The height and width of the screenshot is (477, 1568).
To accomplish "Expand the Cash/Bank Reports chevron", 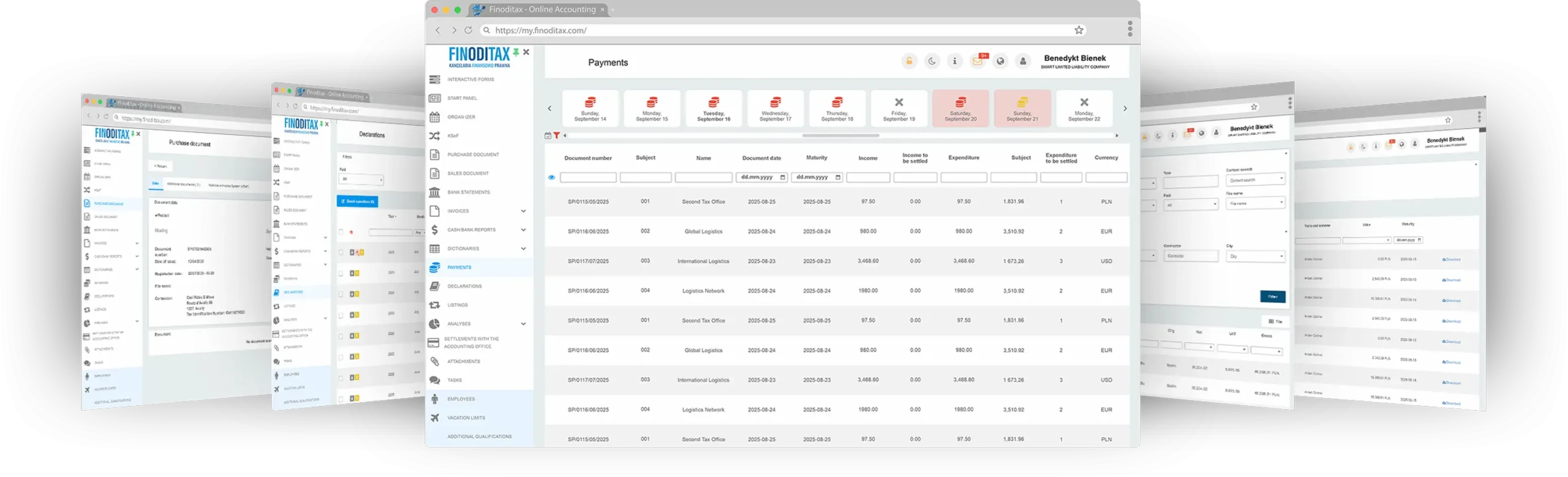I will point(523,230).
